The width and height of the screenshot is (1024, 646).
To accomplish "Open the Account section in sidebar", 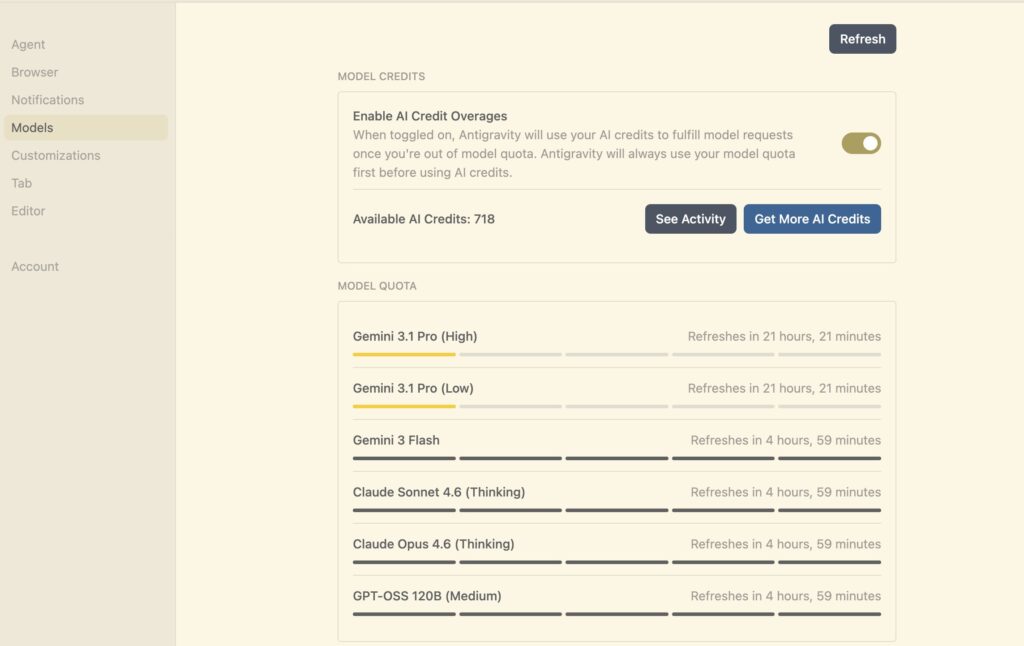I will pyautogui.click(x=35, y=266).
